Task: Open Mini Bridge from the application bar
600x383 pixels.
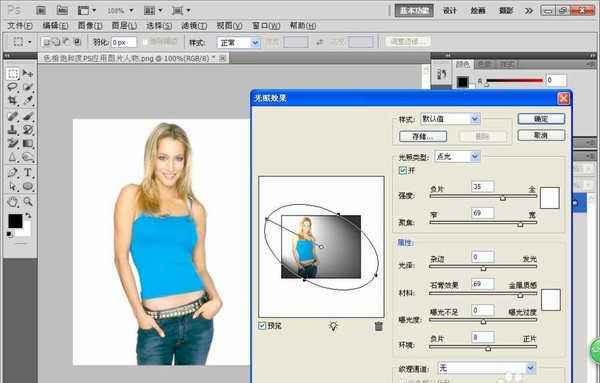Action: 62,10
